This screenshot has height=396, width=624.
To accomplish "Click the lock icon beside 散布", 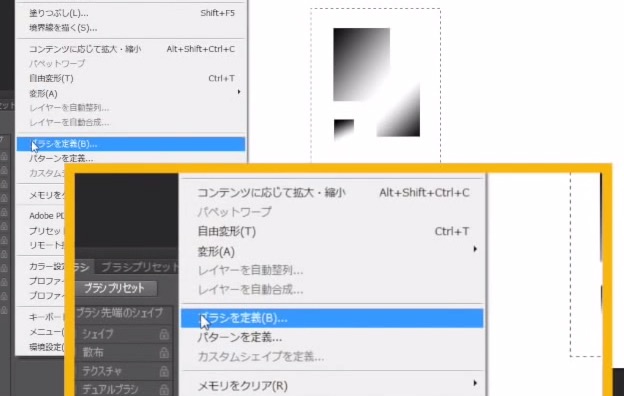I will tap(164, 353).
